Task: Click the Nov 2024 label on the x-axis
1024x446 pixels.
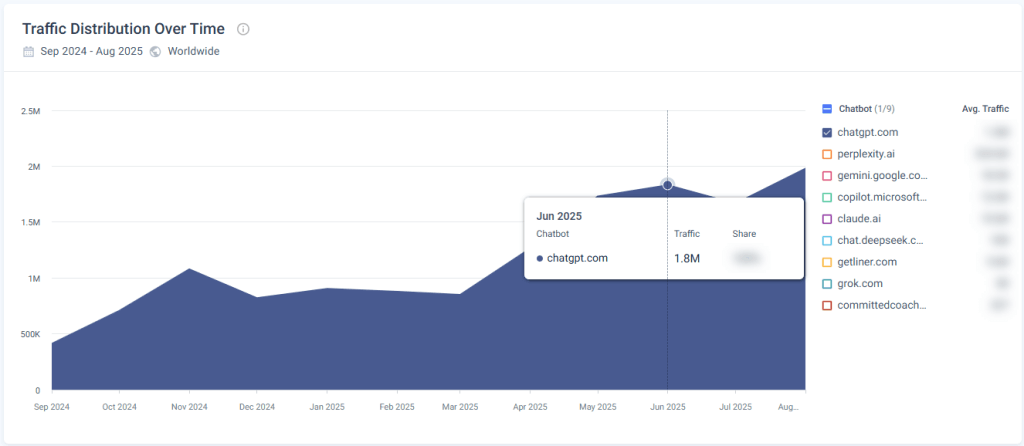Action: (x=187, y=407)
